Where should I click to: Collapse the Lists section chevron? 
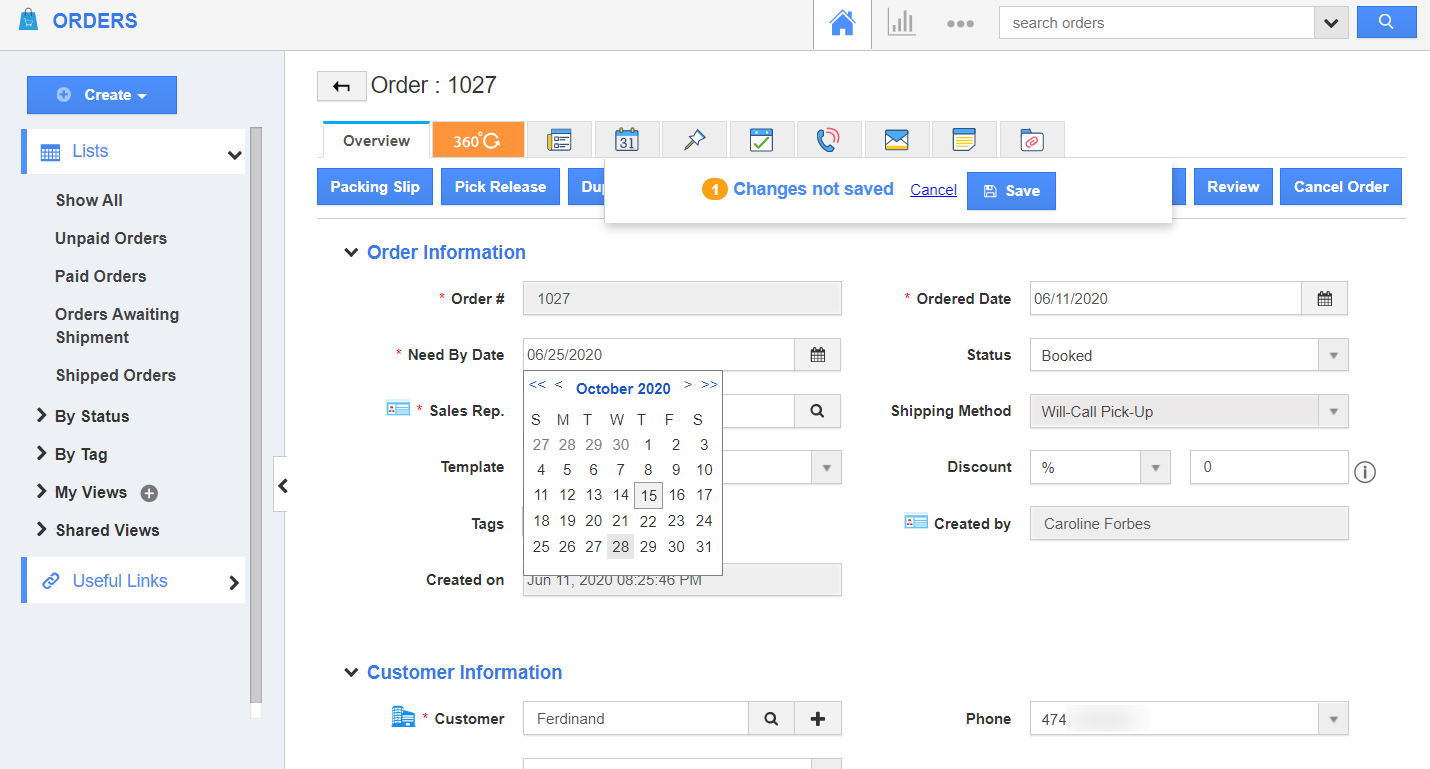click(x=234, y=154)
